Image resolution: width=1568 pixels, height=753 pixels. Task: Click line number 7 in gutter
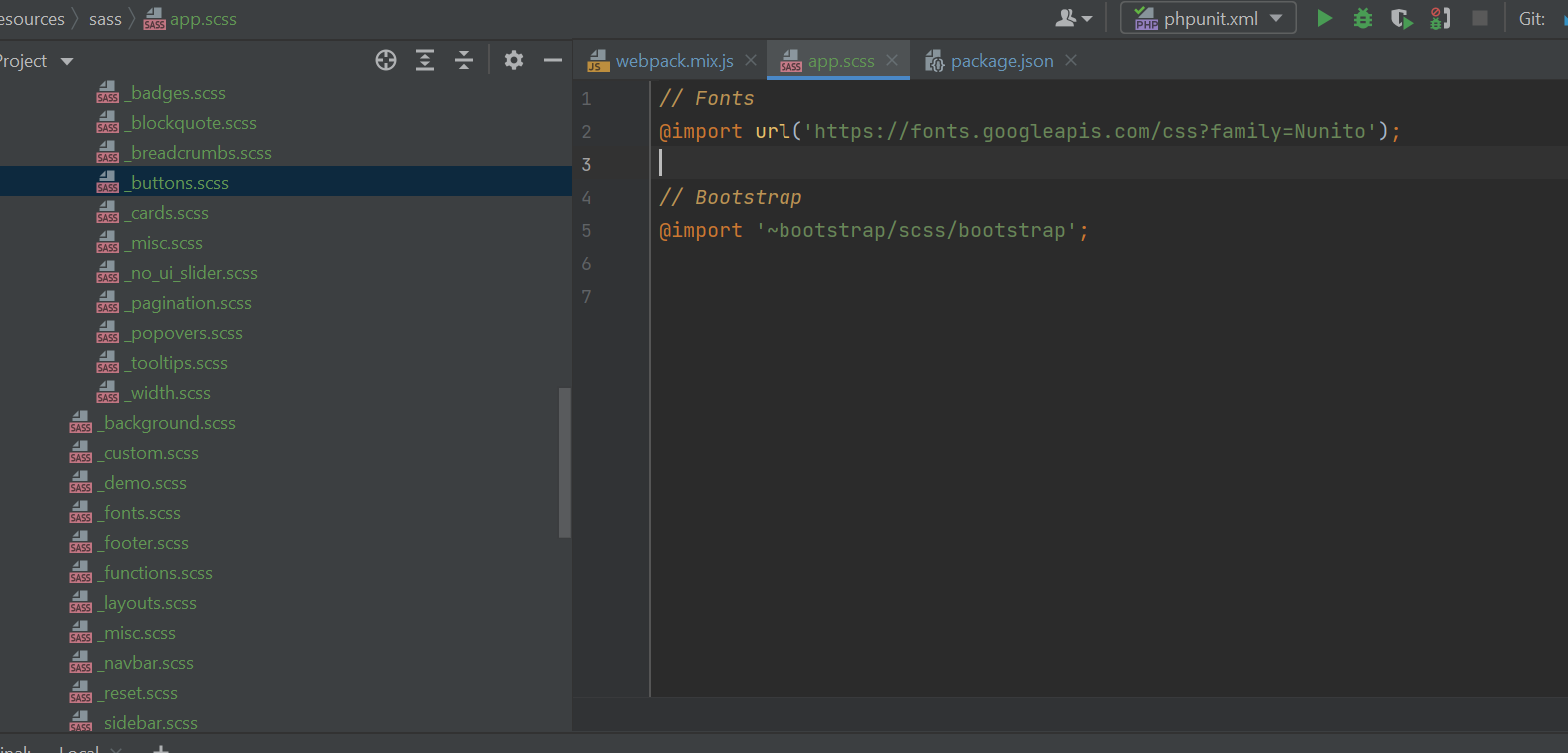[587, 297]
